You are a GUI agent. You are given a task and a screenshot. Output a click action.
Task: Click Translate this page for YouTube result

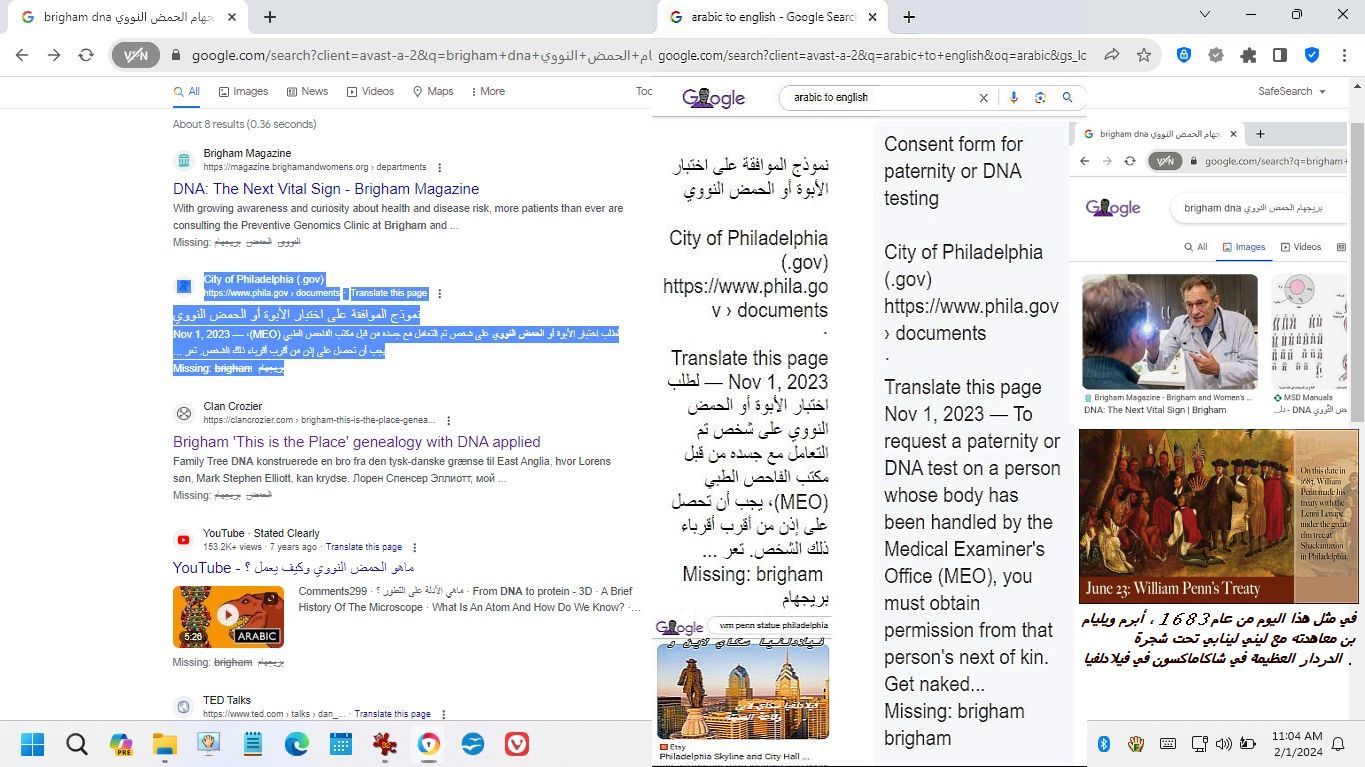point(364,548)
